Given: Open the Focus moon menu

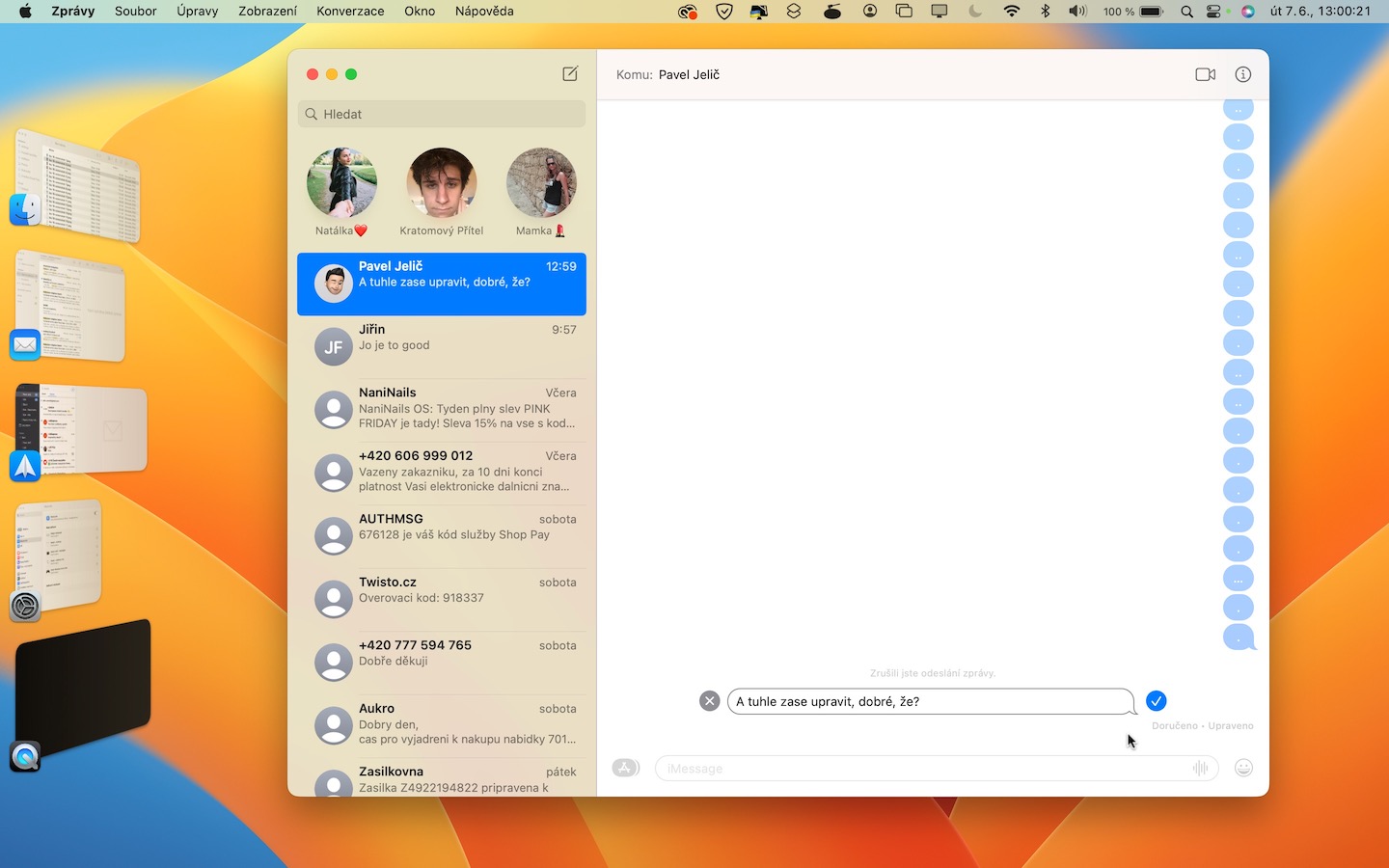Looking at the screenshot, I should [975, 12].
